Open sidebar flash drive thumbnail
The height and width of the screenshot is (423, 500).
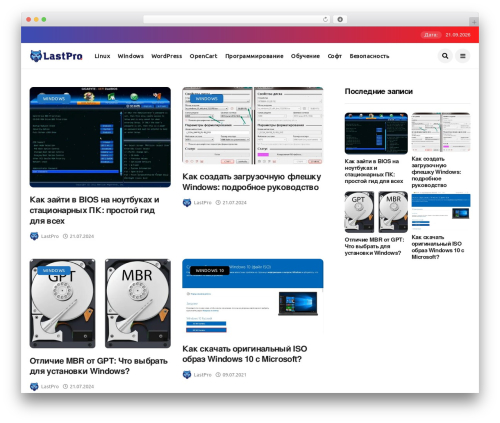441,132
